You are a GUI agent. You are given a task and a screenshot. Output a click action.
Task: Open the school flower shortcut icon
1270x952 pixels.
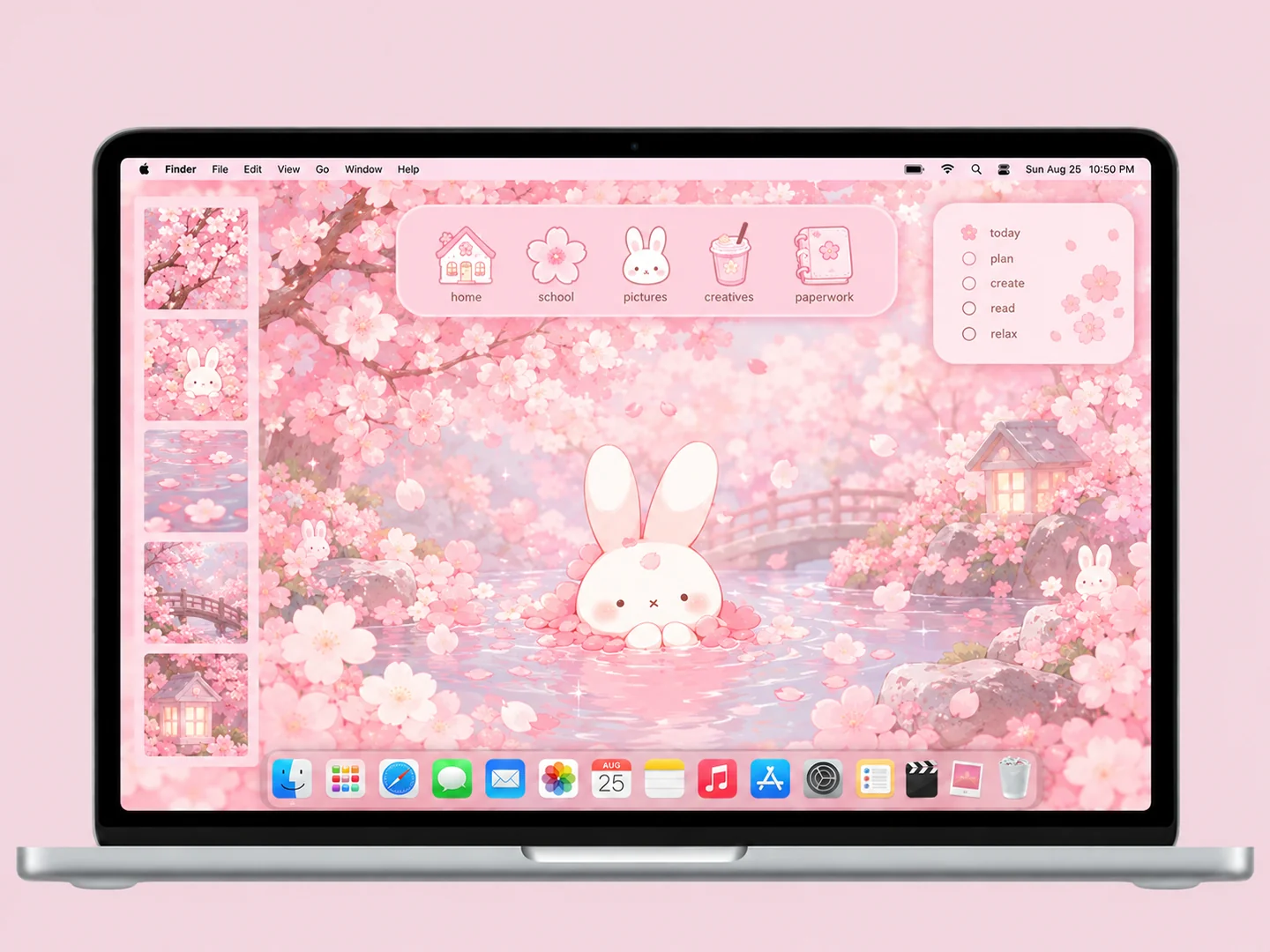coord(556,256)
